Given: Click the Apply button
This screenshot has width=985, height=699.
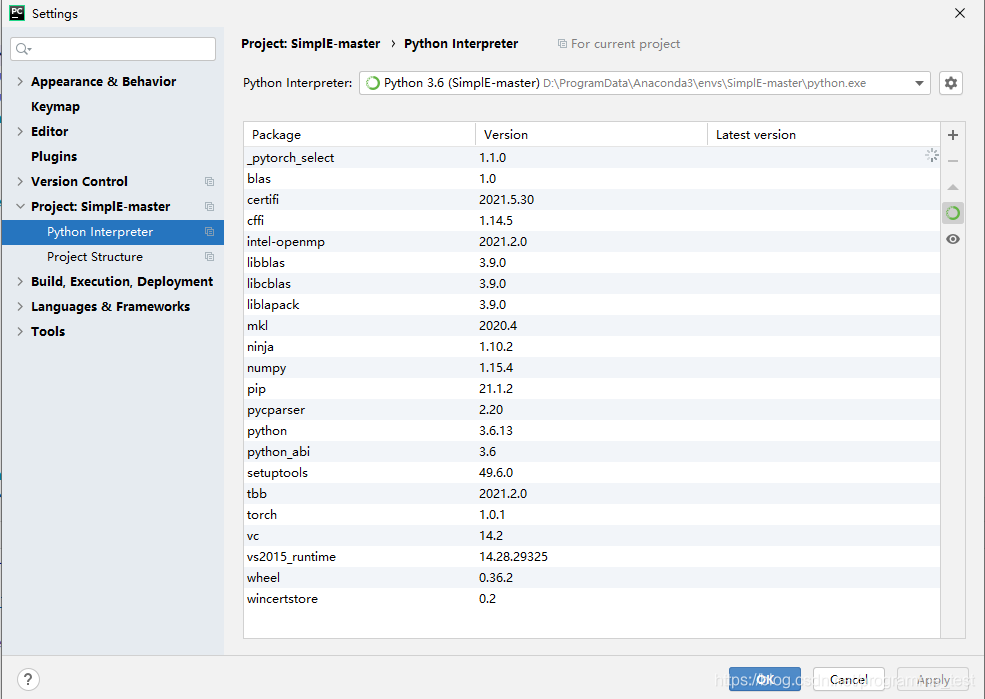Looking at the screenshot, I should [x=933, y=679].
